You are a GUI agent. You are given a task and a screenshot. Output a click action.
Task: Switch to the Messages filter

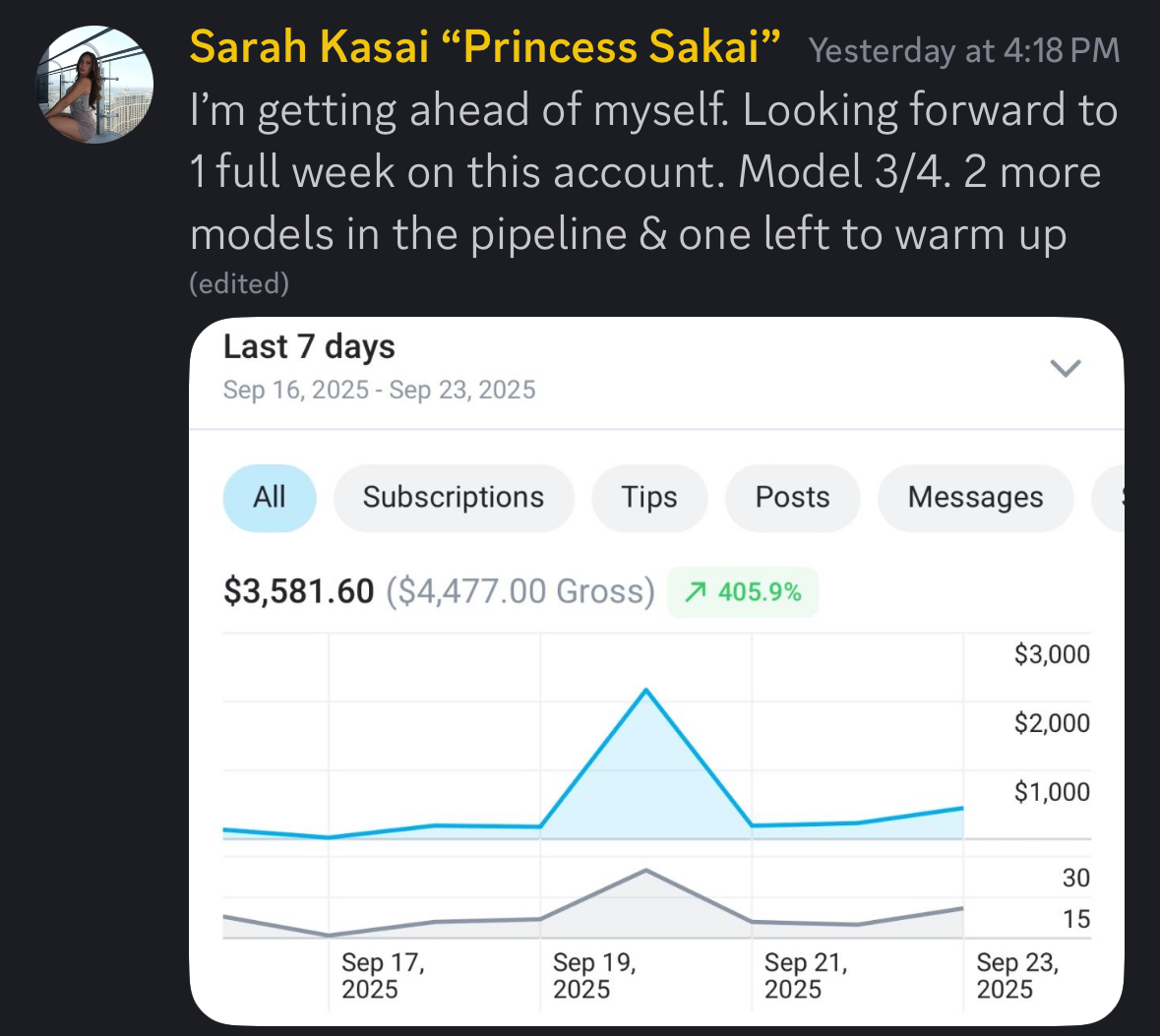[x=974, y=498]
